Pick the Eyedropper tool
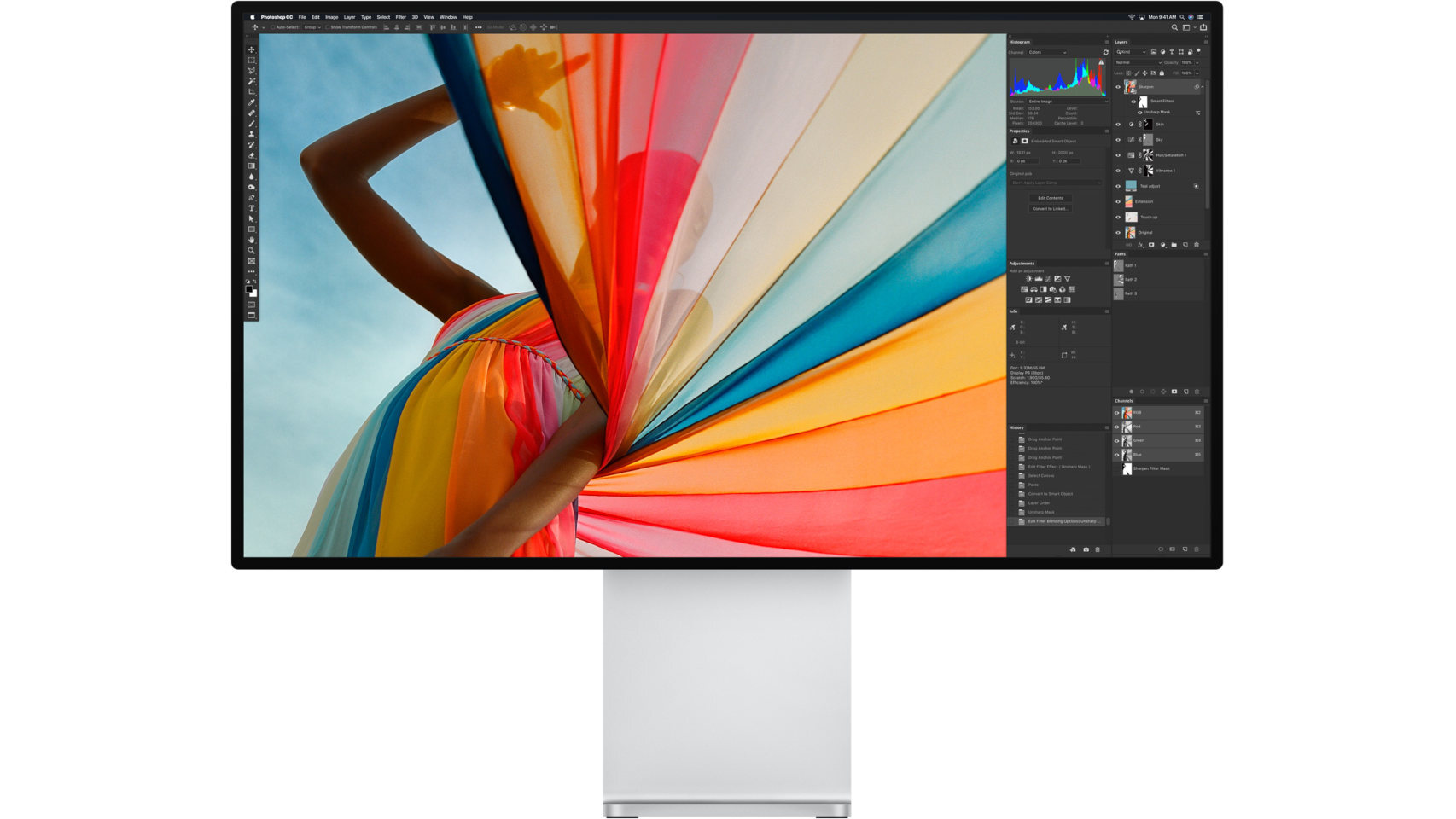 coord(252,100)
